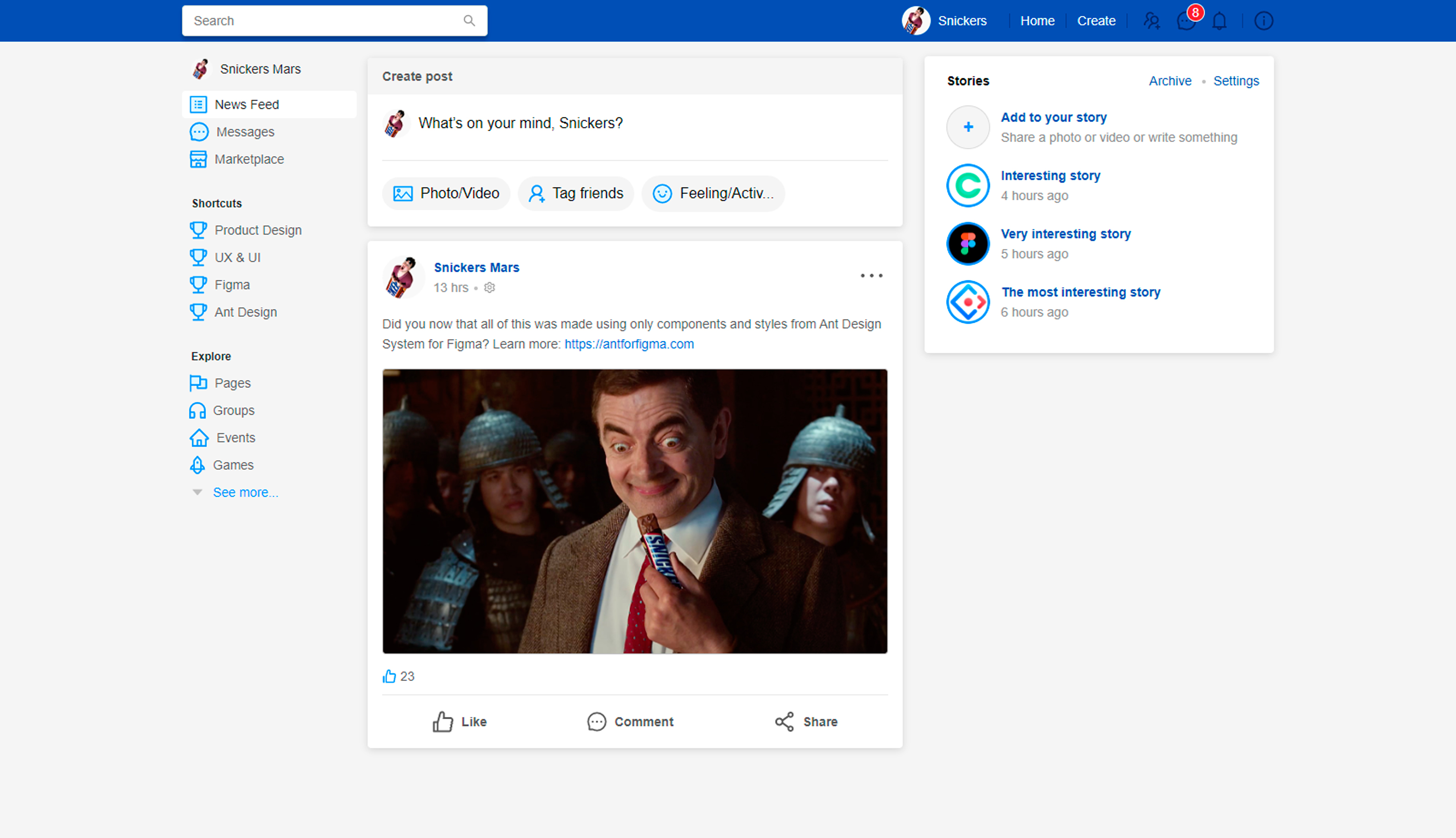Open the Mr. Bean post image
The width and height of the screenshot is (1456, 838).
click(x=635, y=511)
